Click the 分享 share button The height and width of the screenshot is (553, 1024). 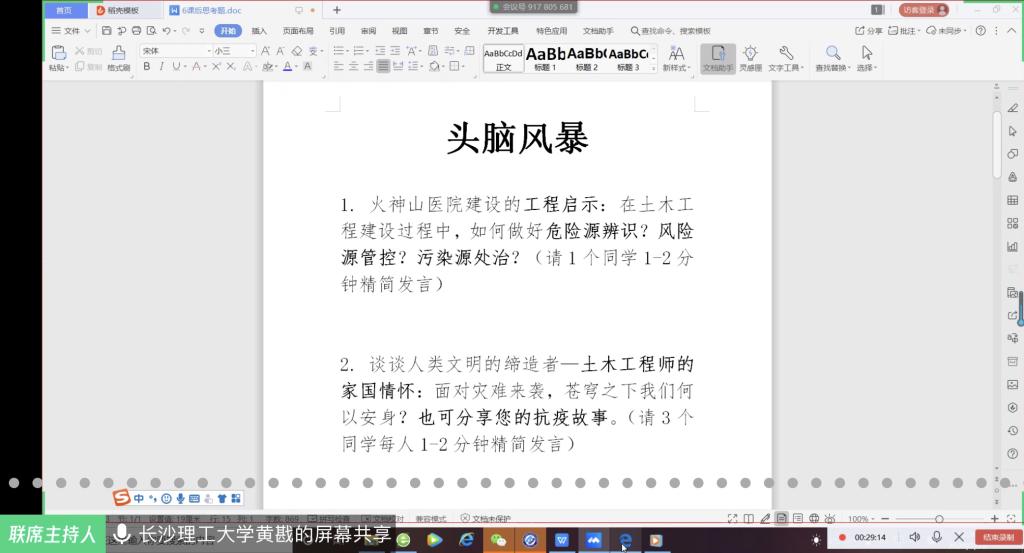click(x=869, y=31)
